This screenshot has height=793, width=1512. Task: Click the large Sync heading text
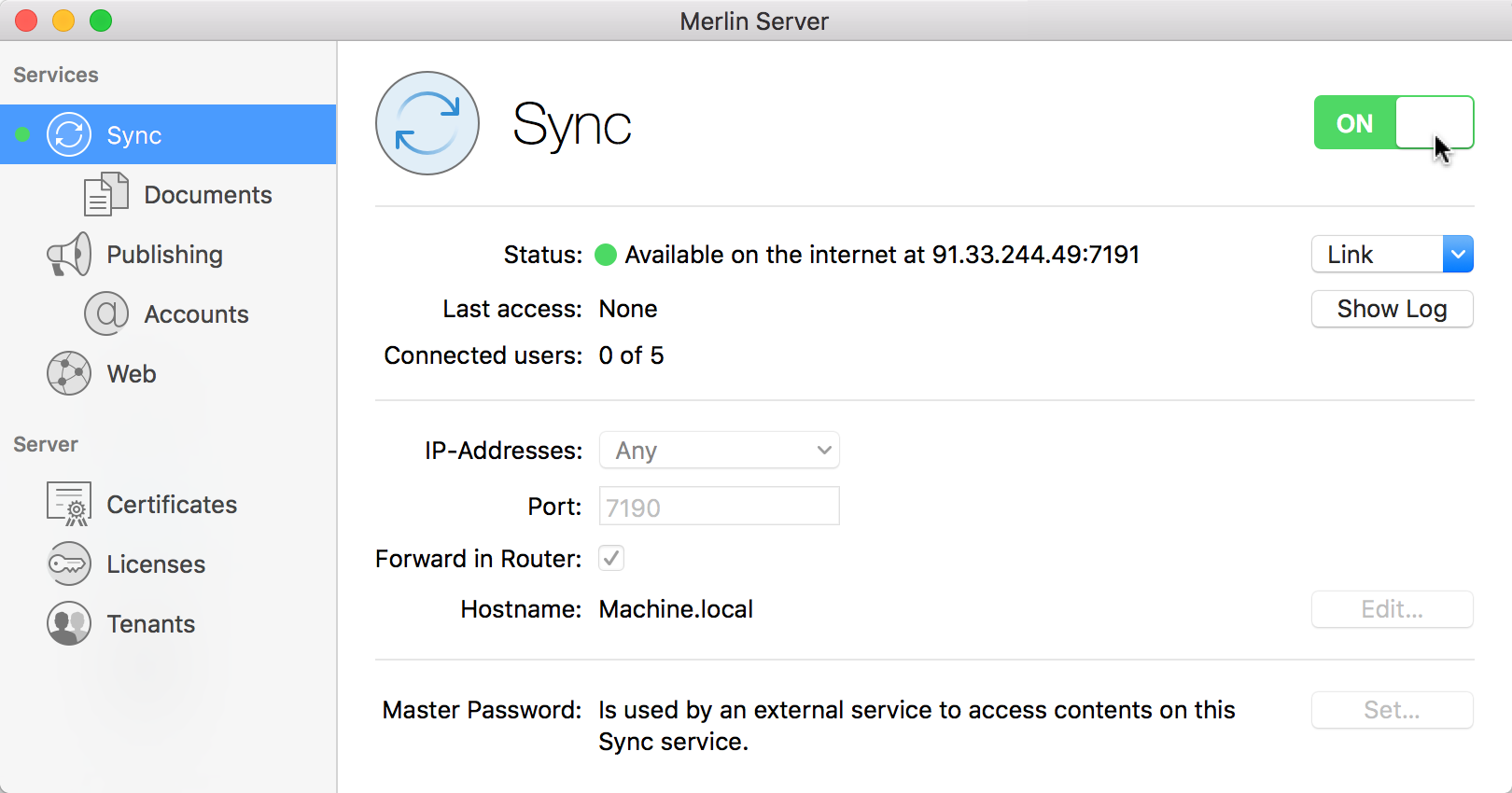point(572,127)
